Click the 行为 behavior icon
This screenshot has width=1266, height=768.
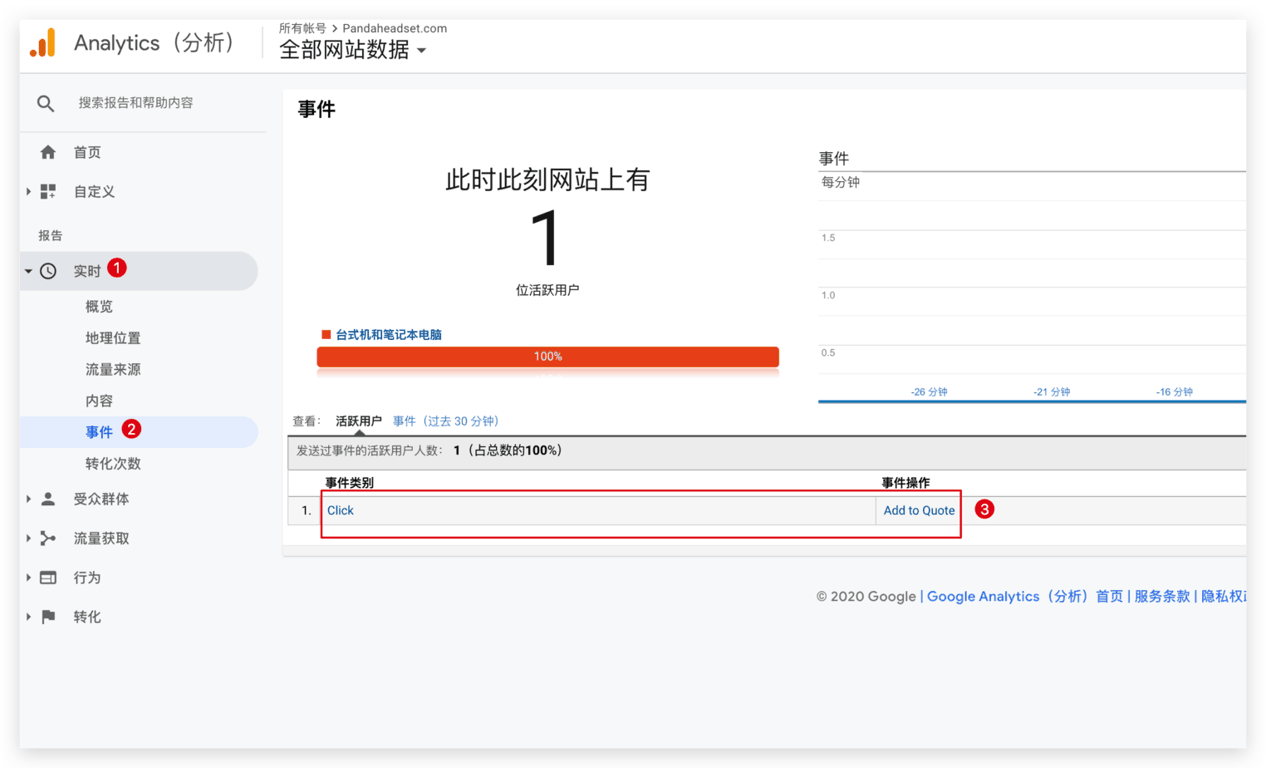coord(48,578)
